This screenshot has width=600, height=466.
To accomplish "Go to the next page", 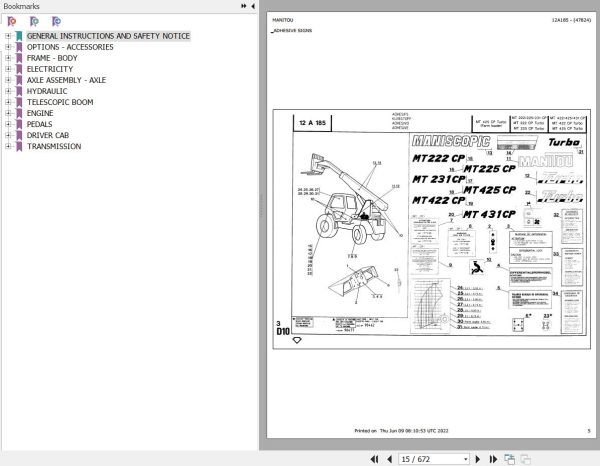I will tap(478, 459).
